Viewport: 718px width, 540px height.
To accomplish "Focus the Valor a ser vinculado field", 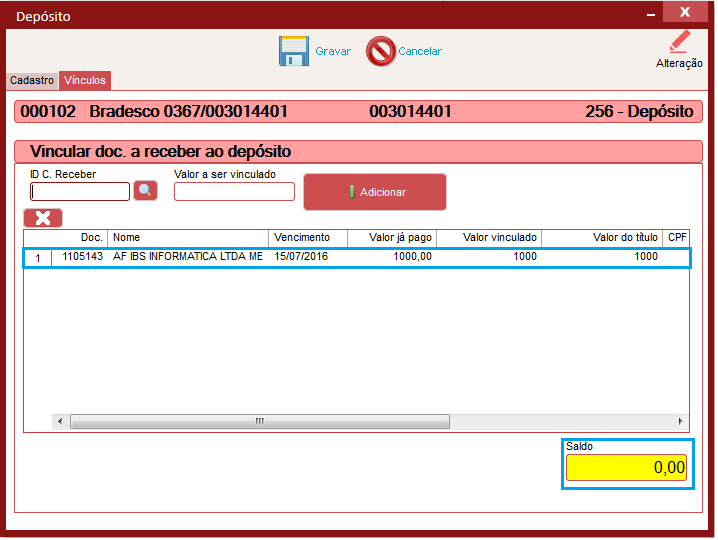I will click(234, 191).
